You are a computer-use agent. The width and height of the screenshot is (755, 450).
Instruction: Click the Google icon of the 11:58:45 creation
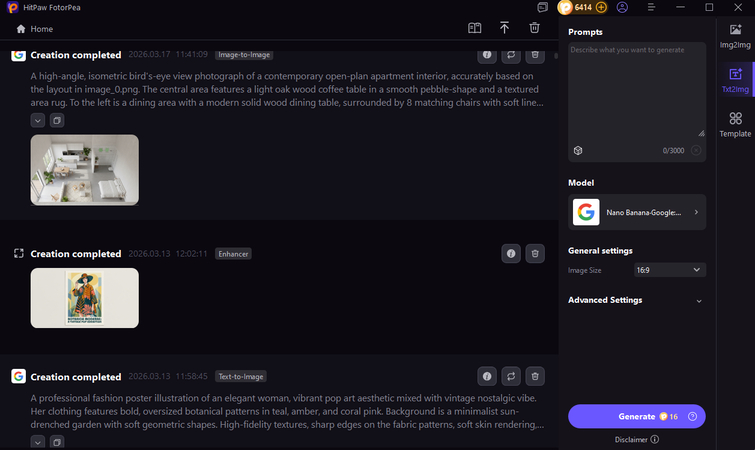click(18, 376)
